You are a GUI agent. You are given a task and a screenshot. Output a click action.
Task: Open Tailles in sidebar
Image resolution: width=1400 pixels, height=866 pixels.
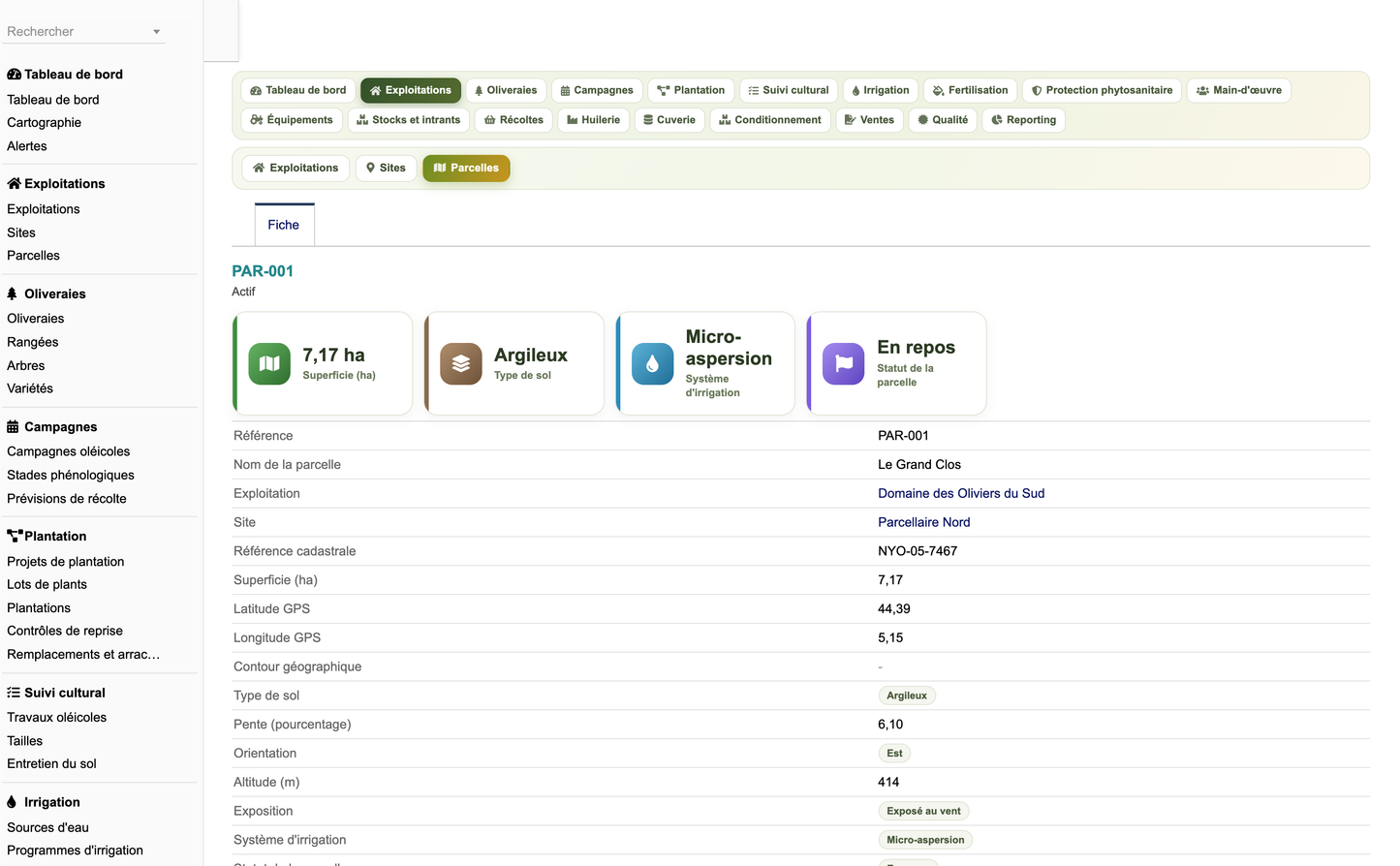click(x=25, y=741)
